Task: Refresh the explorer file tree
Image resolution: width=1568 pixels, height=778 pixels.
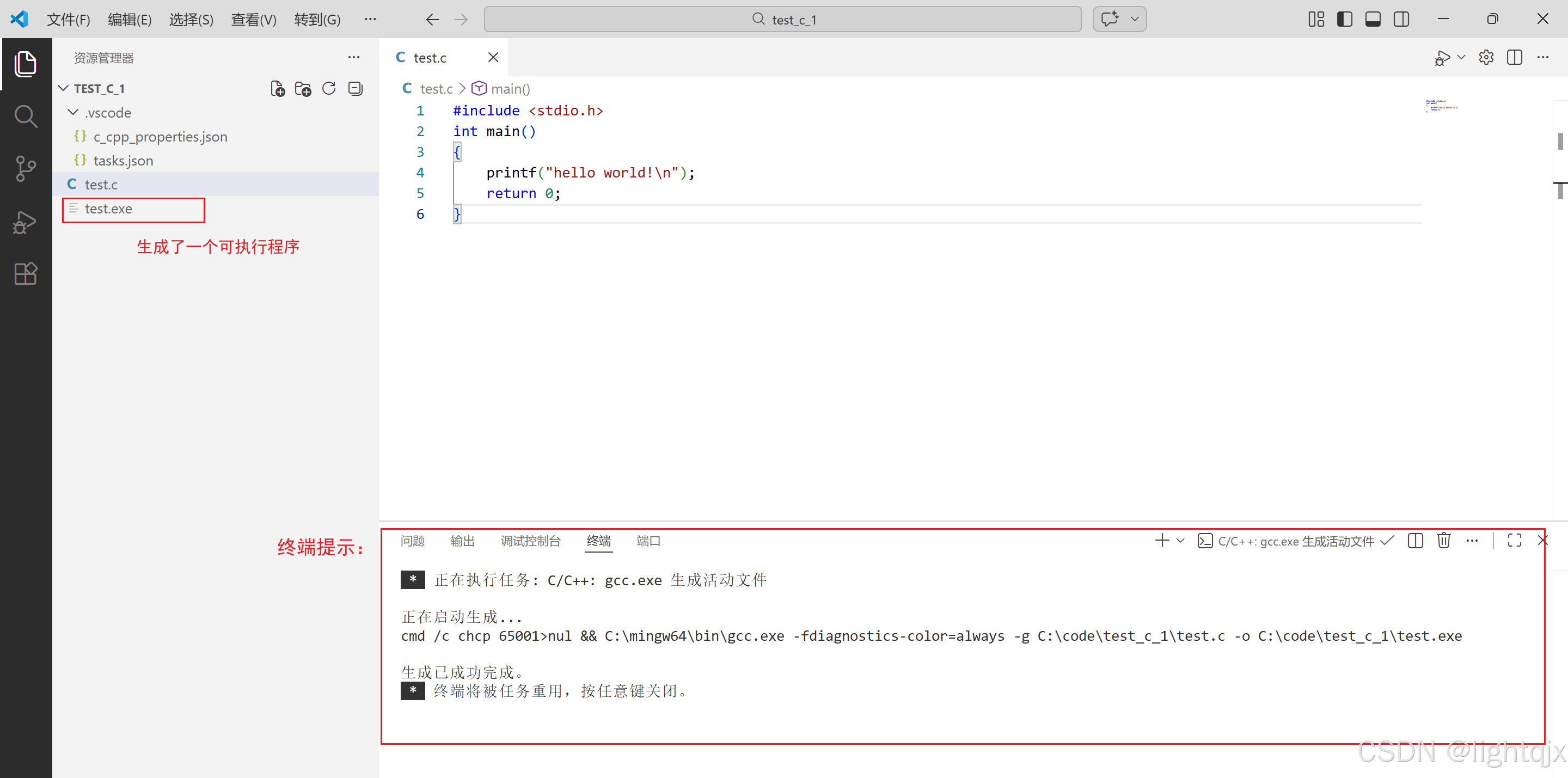Action: (x=329, y=89)
